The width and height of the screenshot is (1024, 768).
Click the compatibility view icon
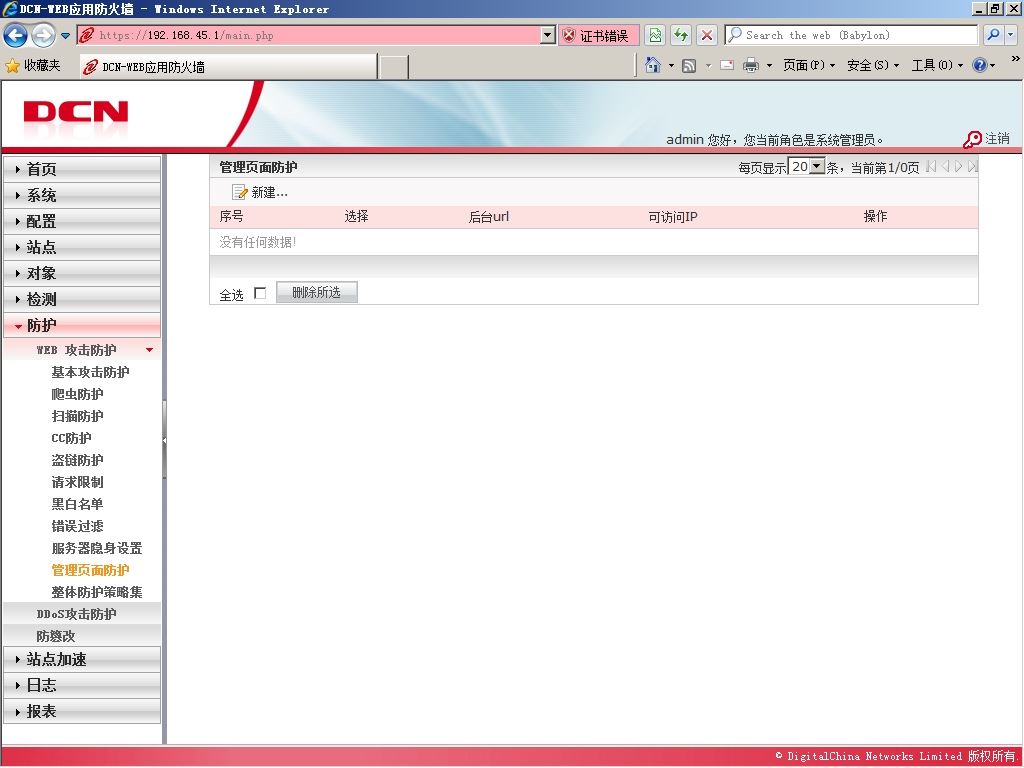click(655, 35)
